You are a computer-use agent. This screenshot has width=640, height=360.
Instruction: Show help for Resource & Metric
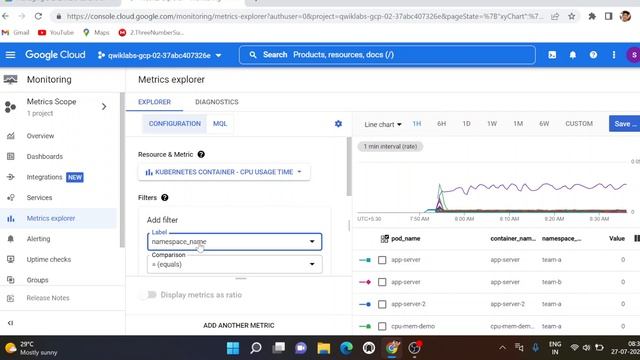coord(201,154)
